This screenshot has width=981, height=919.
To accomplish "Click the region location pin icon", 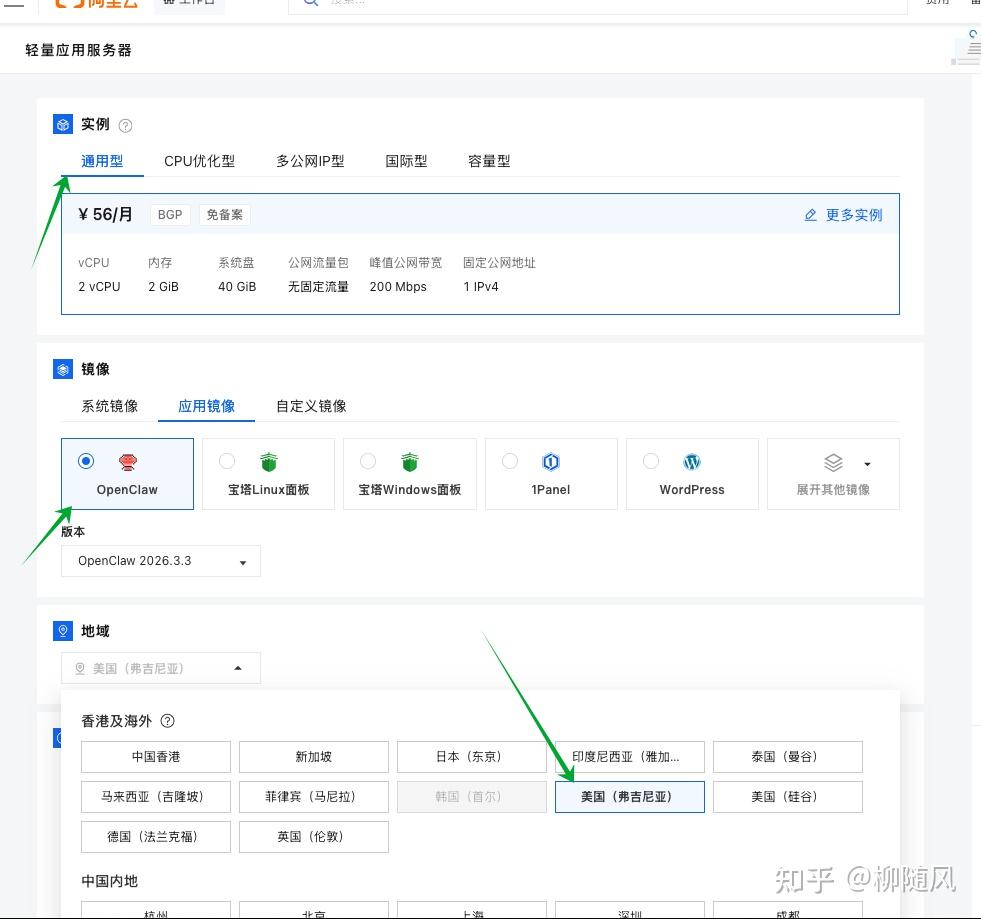I will point(63,631).
